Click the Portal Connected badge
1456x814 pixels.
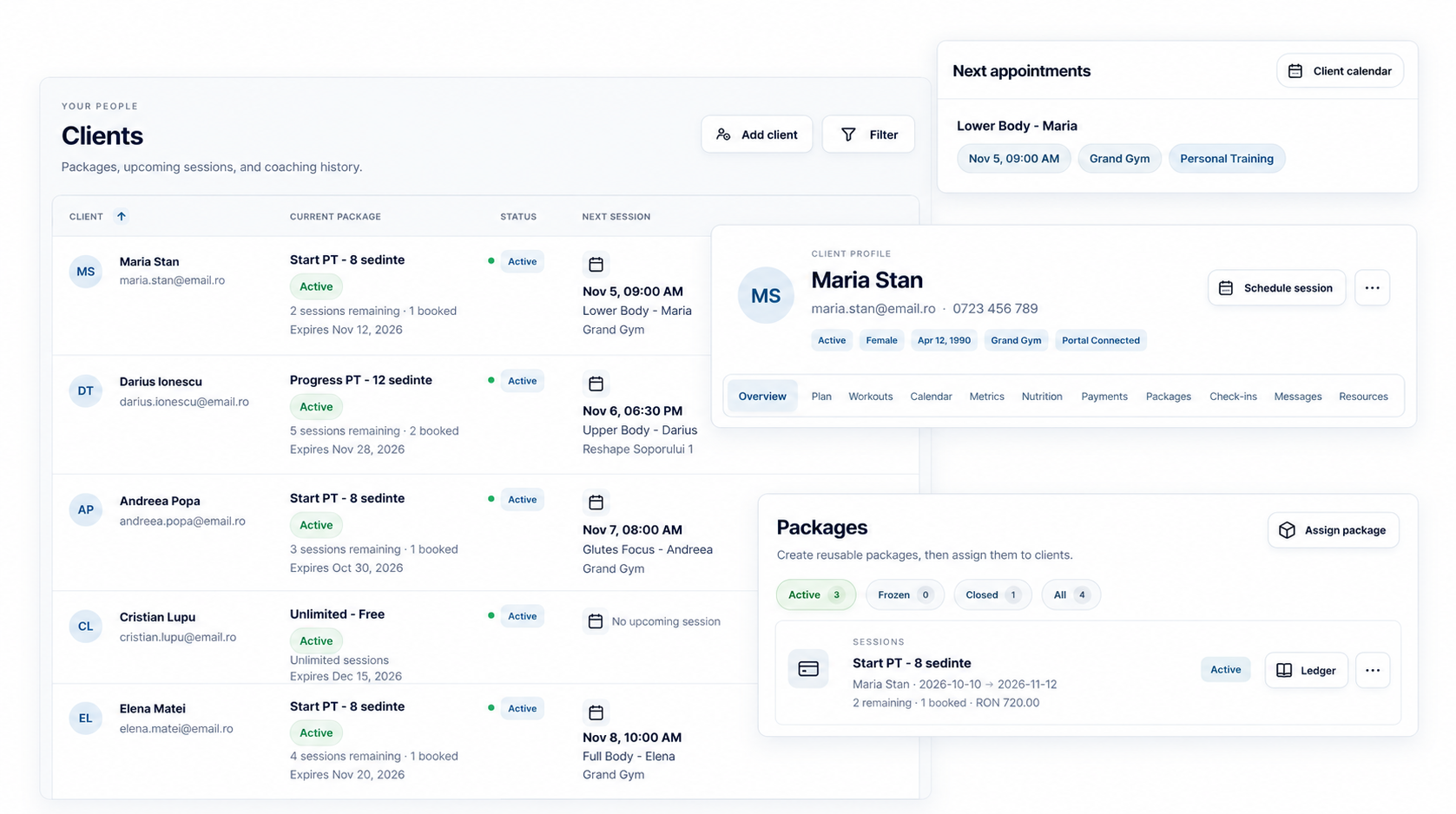(1101, 340)
